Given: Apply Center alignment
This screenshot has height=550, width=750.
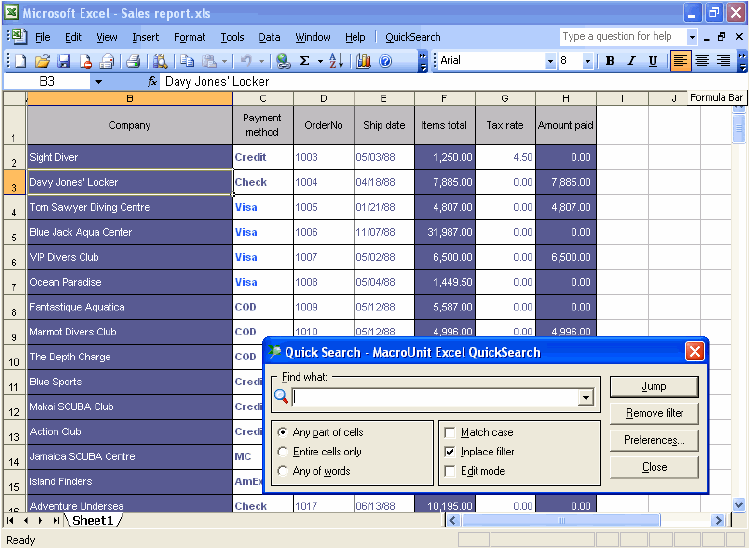Looking at the screenshot, I should [702, 61].
